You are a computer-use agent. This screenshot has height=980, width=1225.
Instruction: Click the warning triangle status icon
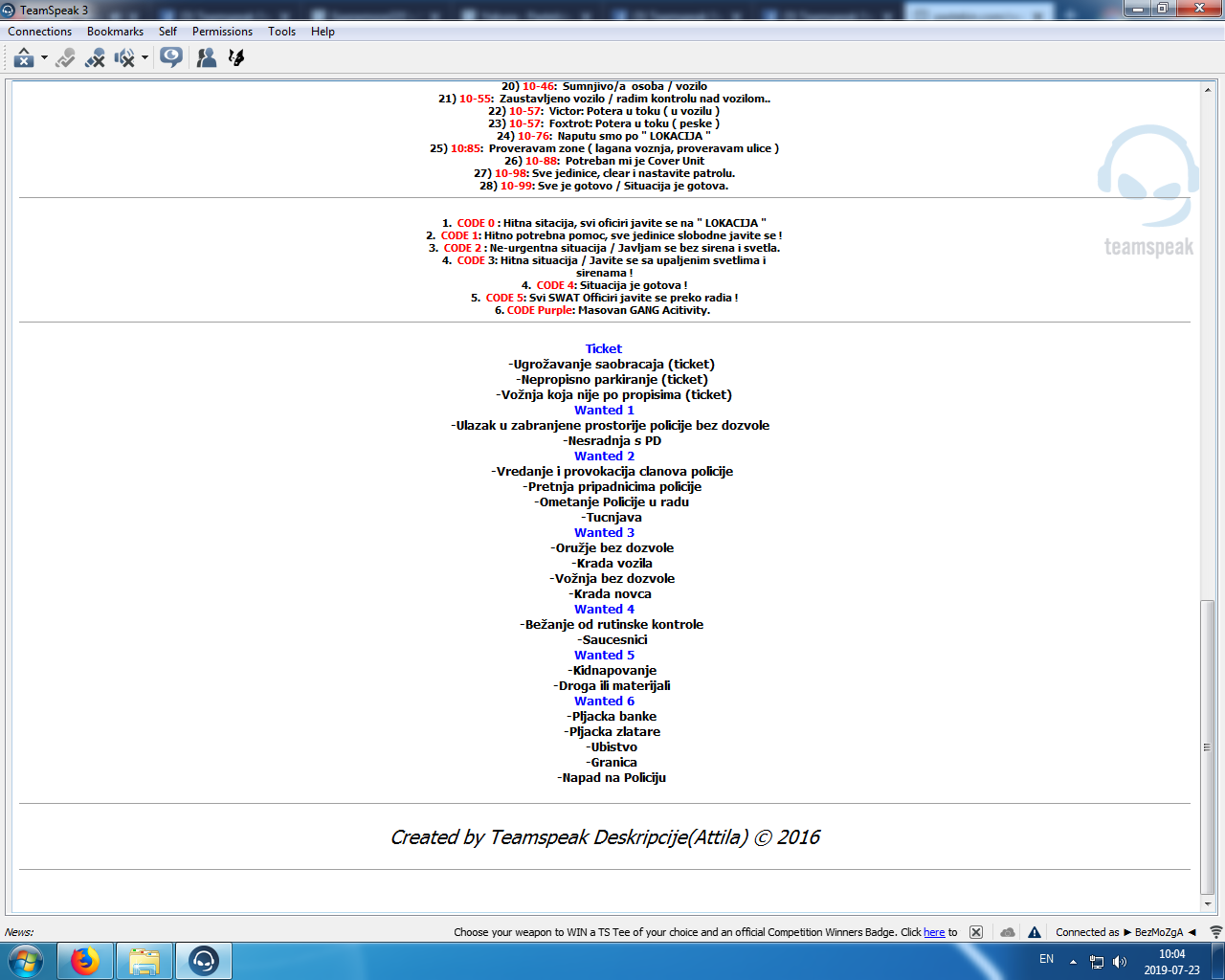click(1035, 932)
